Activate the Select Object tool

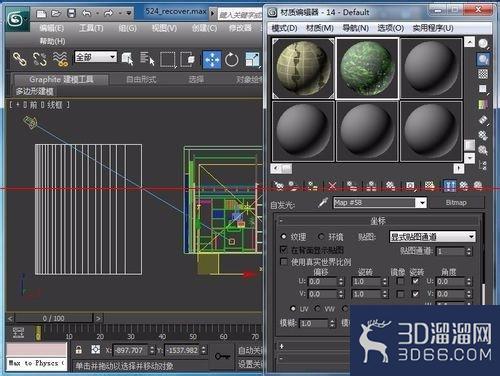point(127,59)
